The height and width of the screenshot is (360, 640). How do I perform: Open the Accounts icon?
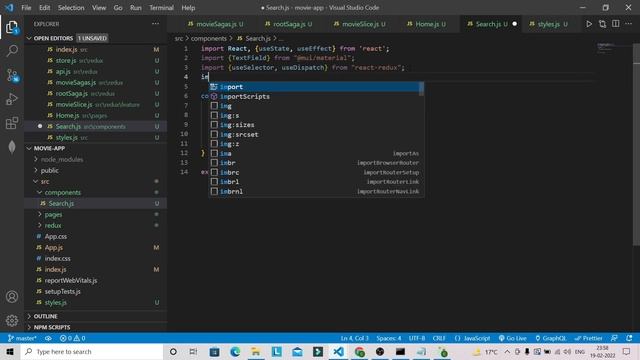click(12, 297)
